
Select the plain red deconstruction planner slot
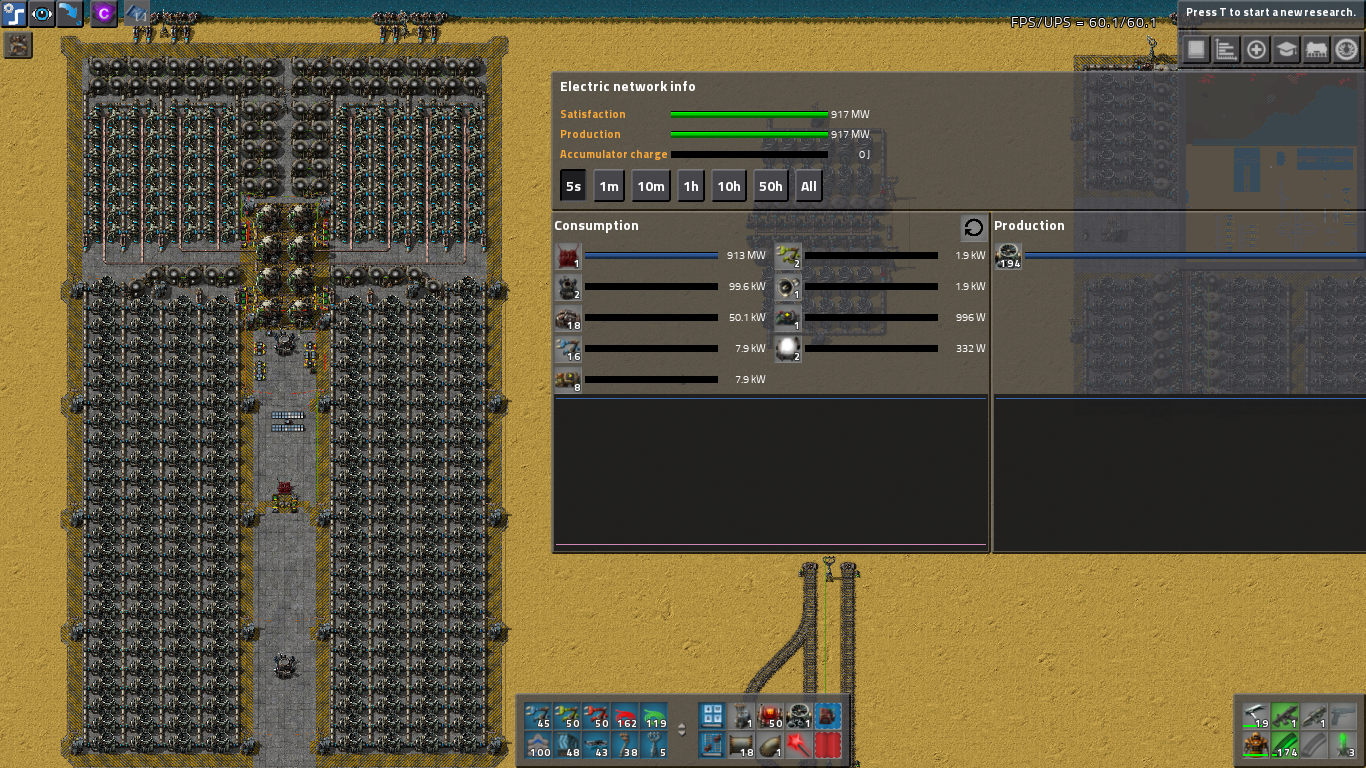(x=828, y=745)
